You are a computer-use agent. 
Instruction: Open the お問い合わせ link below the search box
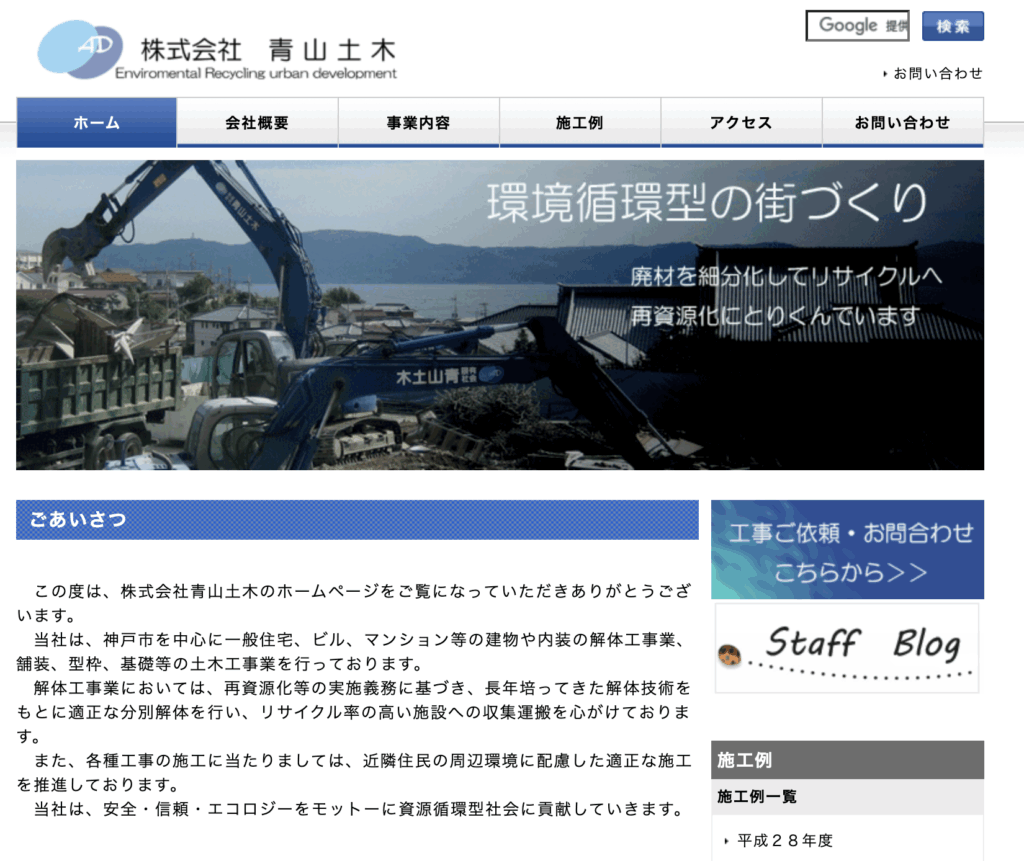pyautogui.click(x=938, y=73)
